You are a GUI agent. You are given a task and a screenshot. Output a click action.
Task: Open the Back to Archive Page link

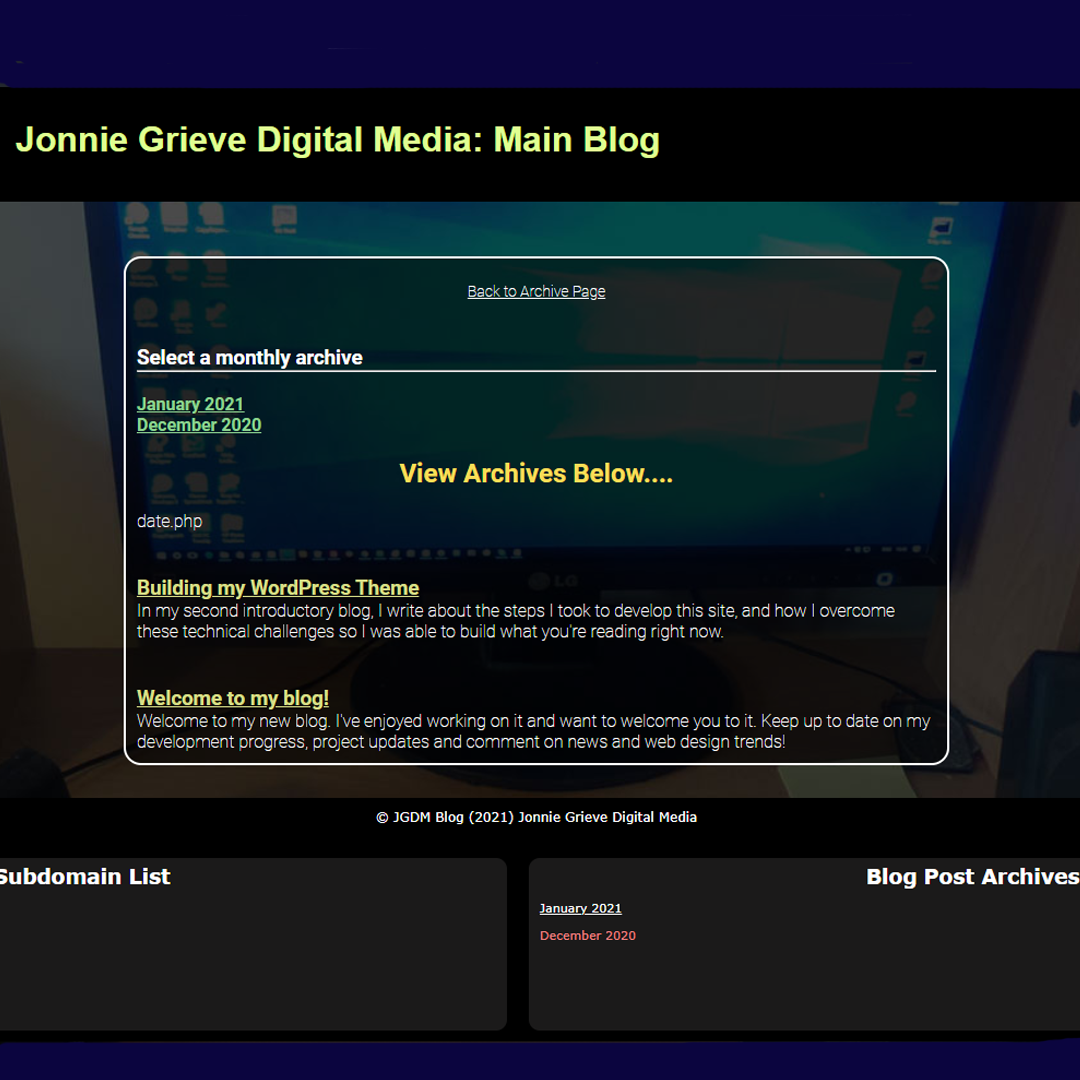[x=536, y=291]
